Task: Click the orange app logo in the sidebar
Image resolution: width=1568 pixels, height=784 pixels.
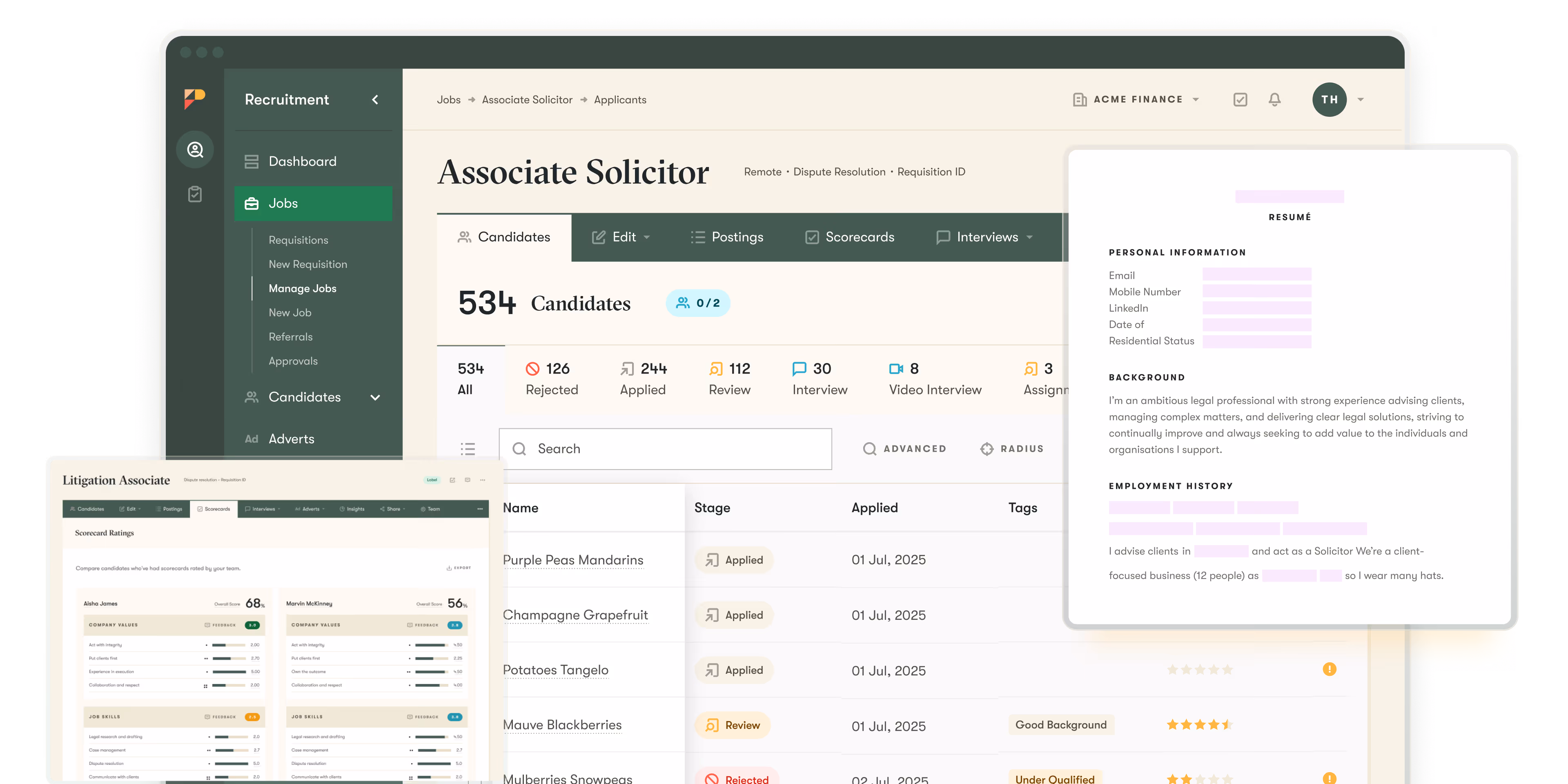Action: (195, 98)
